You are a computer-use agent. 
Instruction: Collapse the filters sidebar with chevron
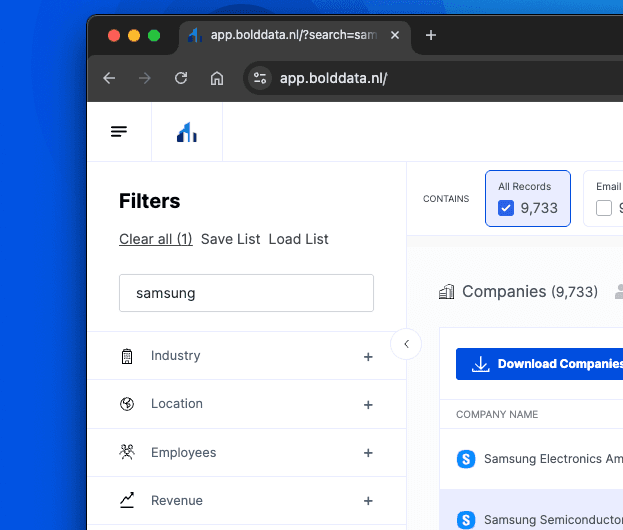coord(406,344)
